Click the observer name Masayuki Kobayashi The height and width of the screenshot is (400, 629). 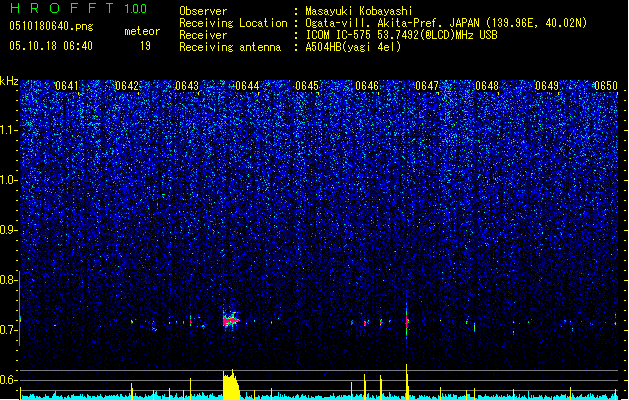click(x=359, y=11)
